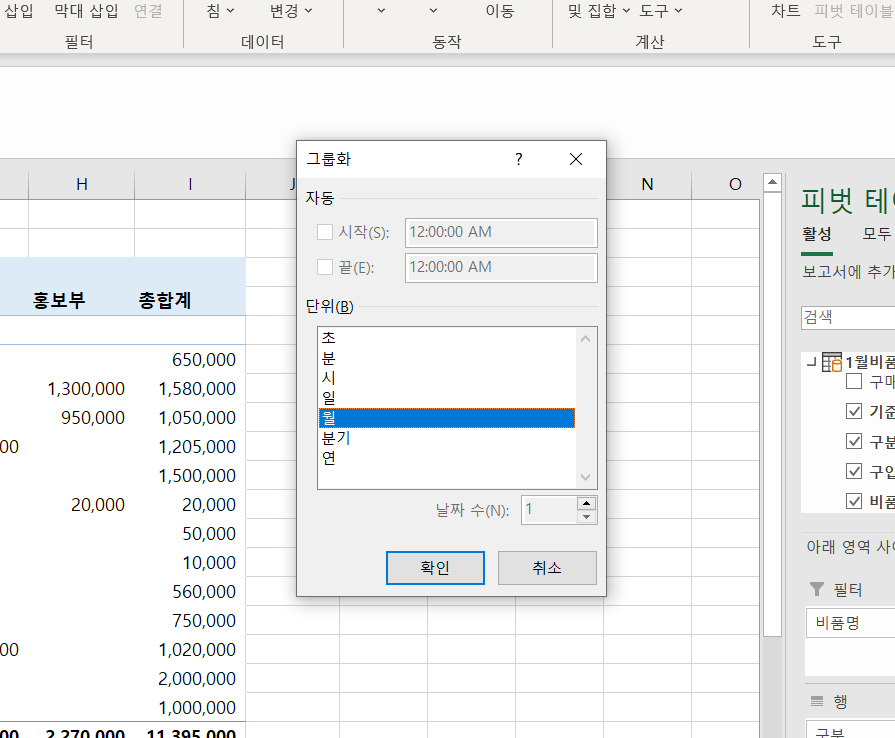
Task: Increase 날짜 수 with the up spinner arrow
Action: pyautogui.click(x=587, y=504)
